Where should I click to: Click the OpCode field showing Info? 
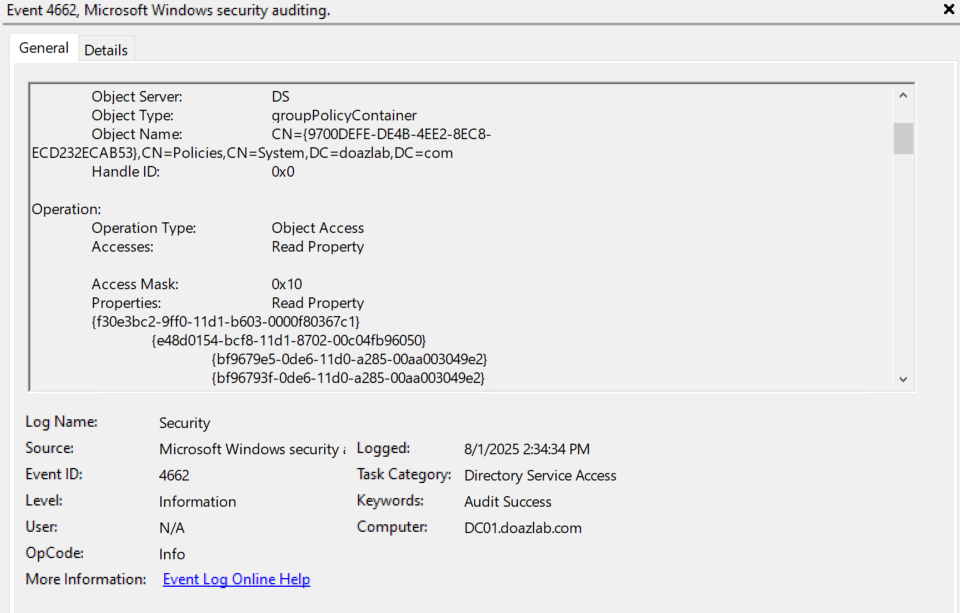pyautogui.click(x=172, y=553)
